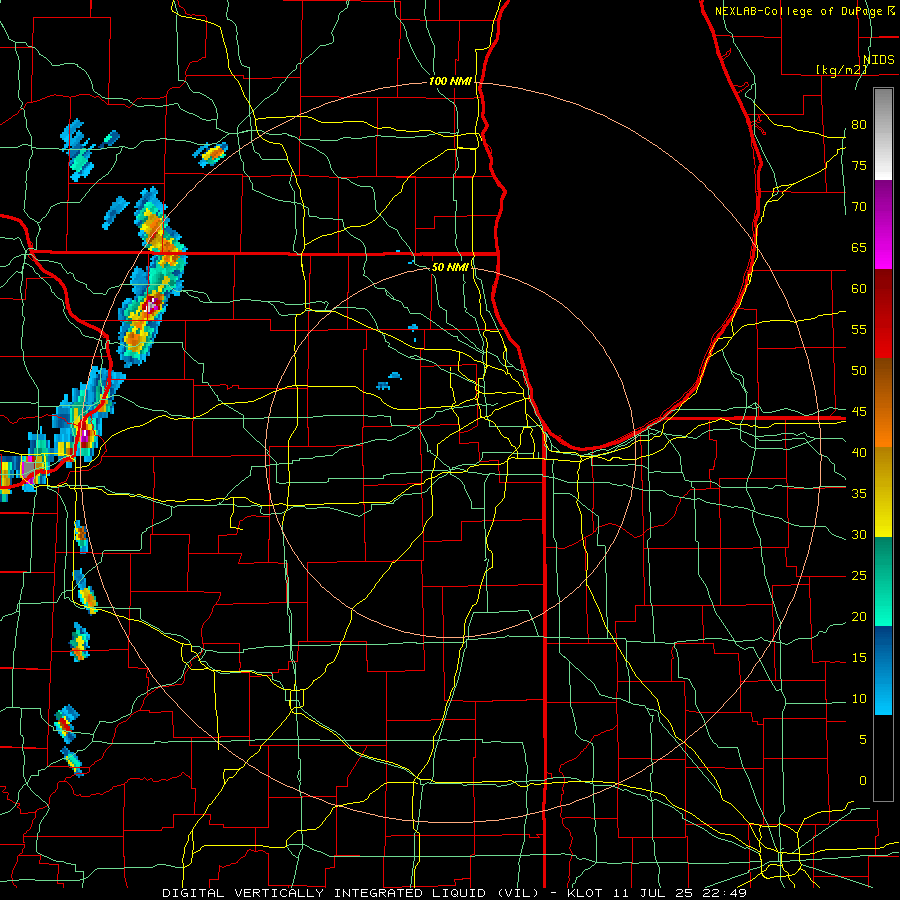Click the KLOT station identifier in the footer
900x900 pixels.
585,893
